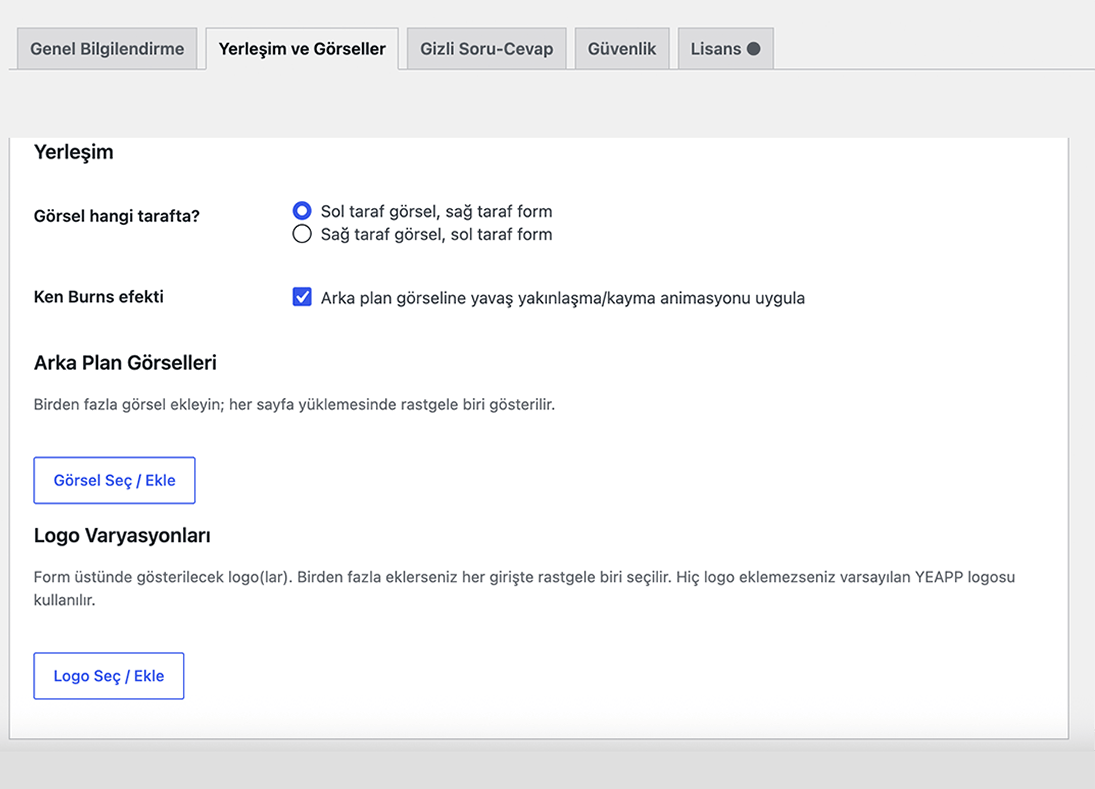Click the Logo Seç / Ekle button
This screenshot has height=789, width=1095.
[109, 676]
